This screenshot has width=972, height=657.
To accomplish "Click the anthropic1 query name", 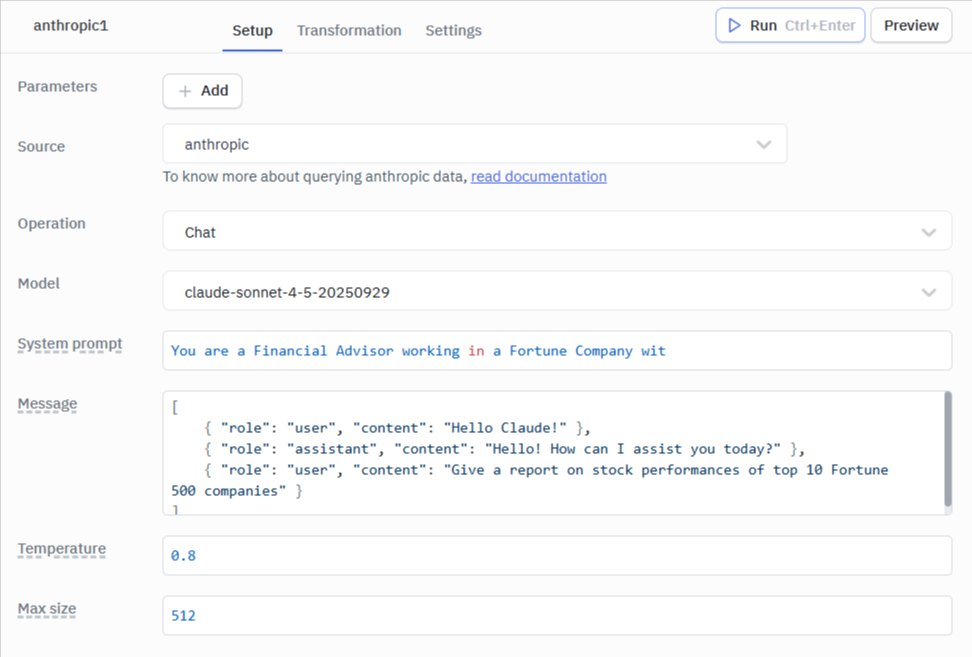I will coord(71,25).
